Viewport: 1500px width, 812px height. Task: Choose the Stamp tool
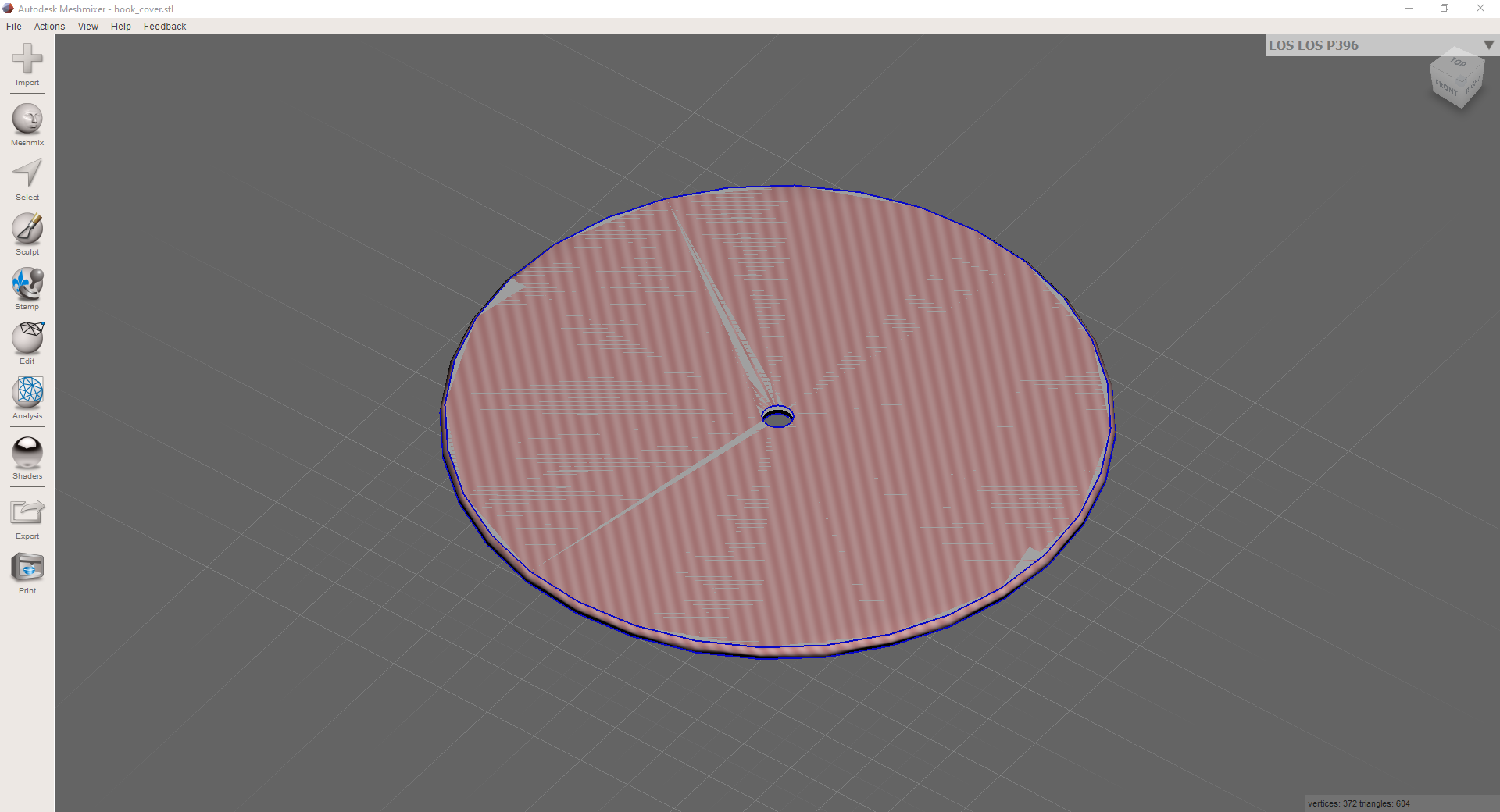(27, 284)
